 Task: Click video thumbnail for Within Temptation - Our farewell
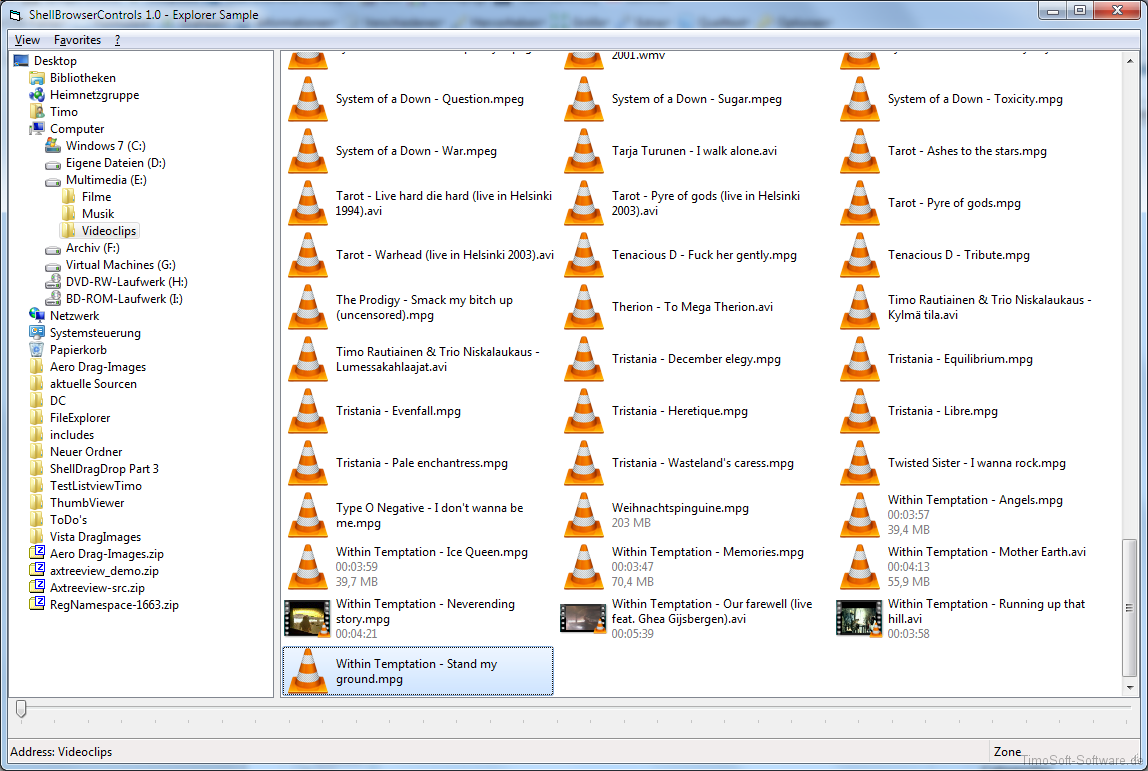tap(584, 619)
